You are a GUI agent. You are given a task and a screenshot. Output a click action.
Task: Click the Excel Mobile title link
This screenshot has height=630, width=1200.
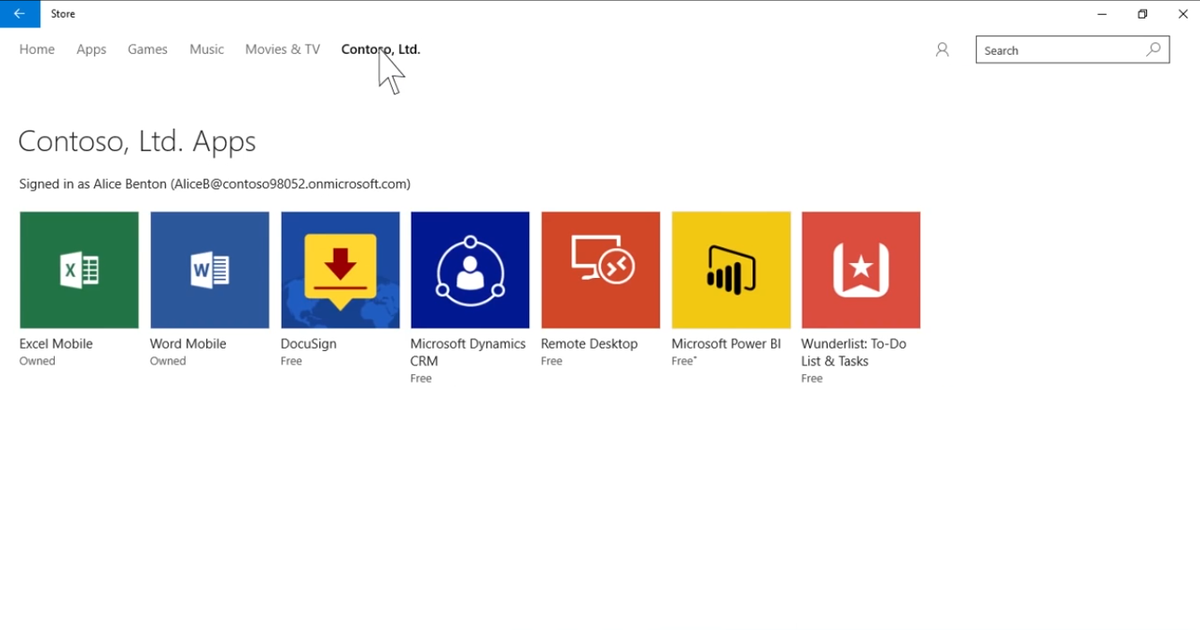pos(55,343)
